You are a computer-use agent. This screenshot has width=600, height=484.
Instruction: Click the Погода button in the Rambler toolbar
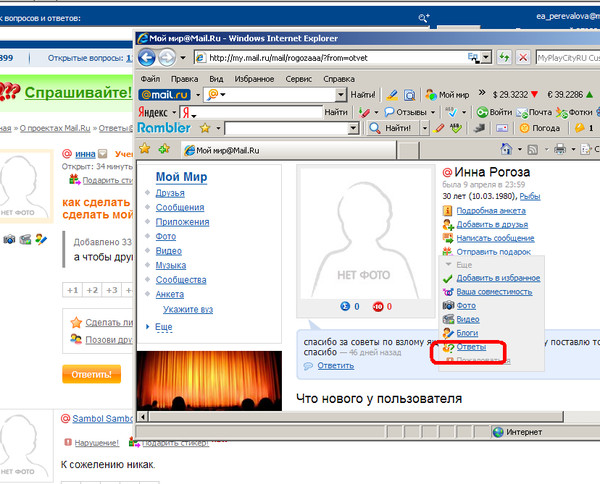coord(540,128)
